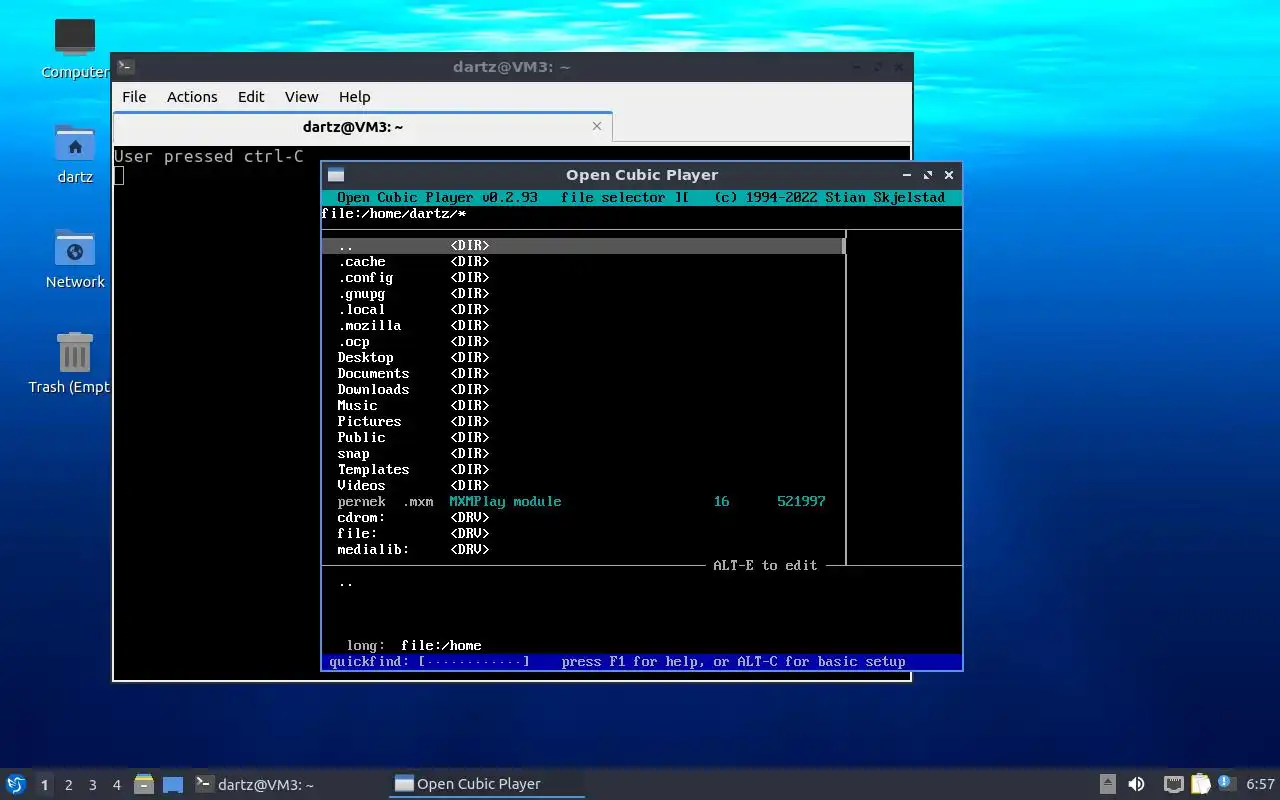Open the dartz home folder desktop icon

(x=75, y=154)
